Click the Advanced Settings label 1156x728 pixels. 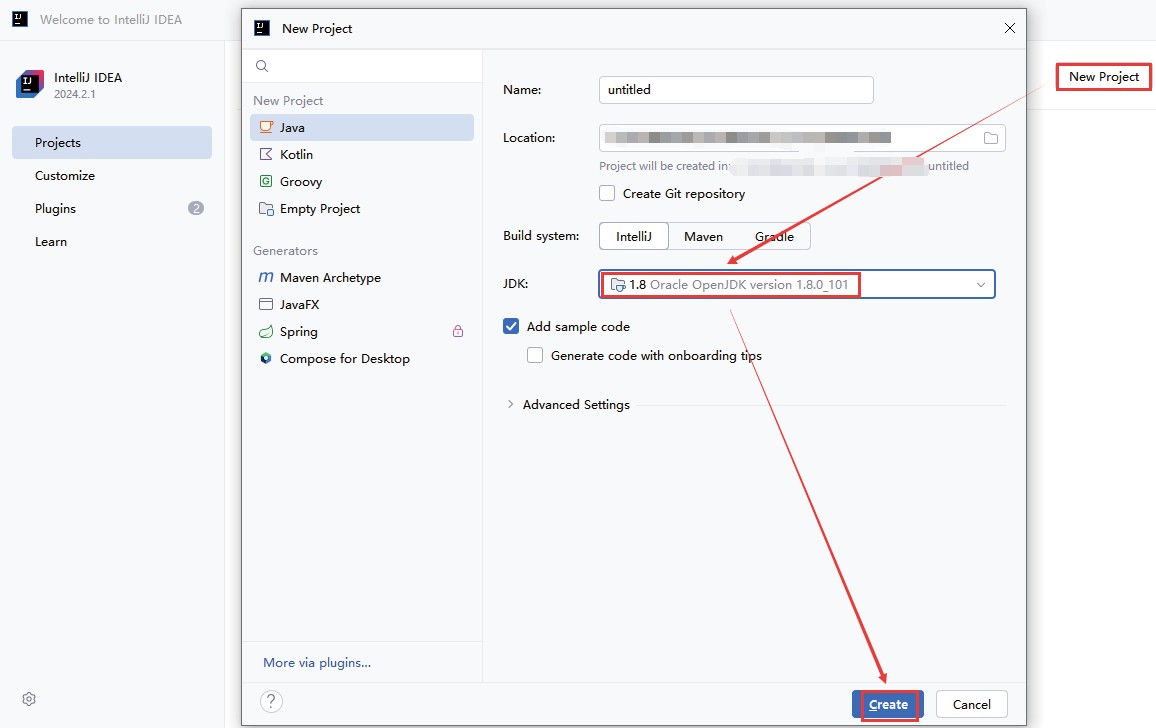coord(577,404)
